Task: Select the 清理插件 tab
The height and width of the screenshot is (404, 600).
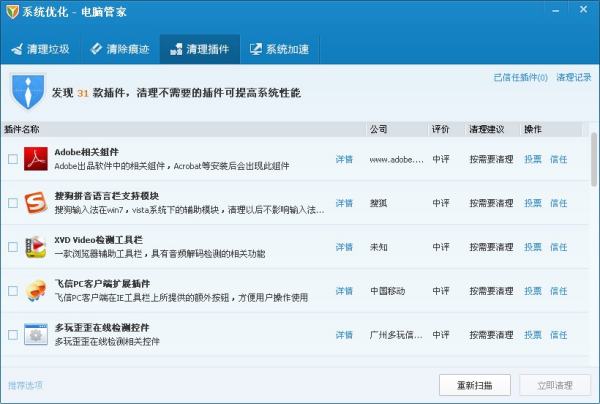Action: coord(200,49)
